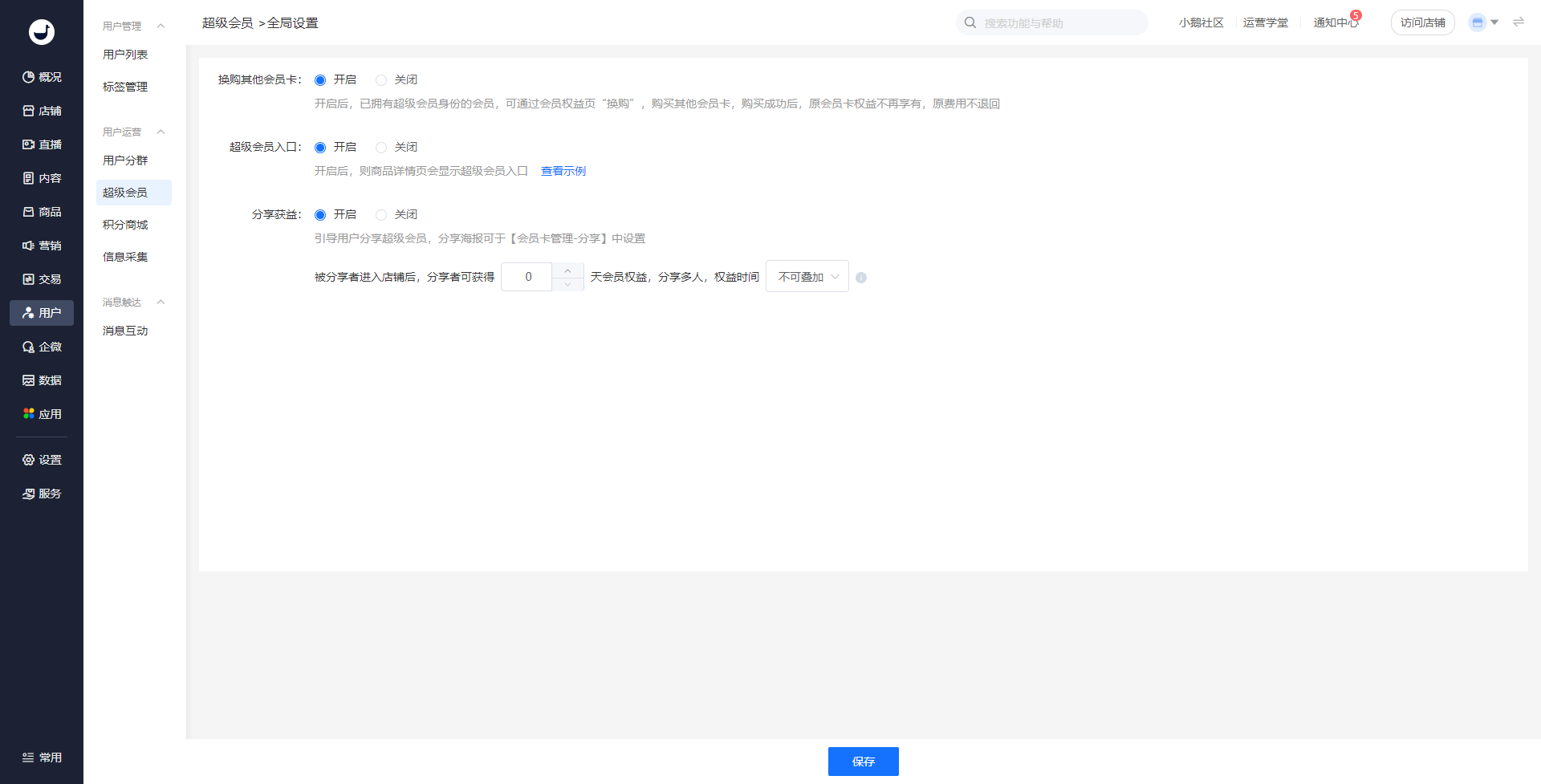Open the 店铺 shop icon in sidebar
Viewport: 1541px width, 784px height.
(29, 111)
